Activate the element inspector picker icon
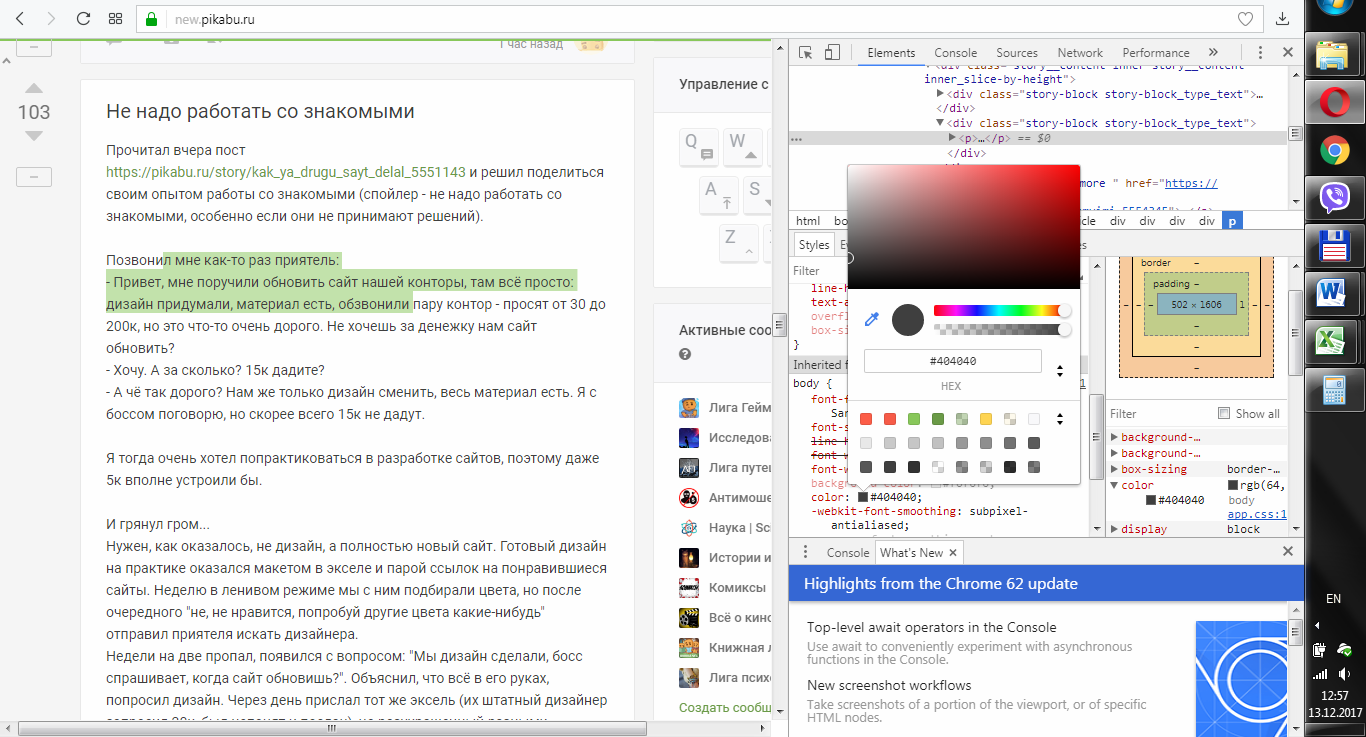 pyautogui.click(x=806, y=53)
